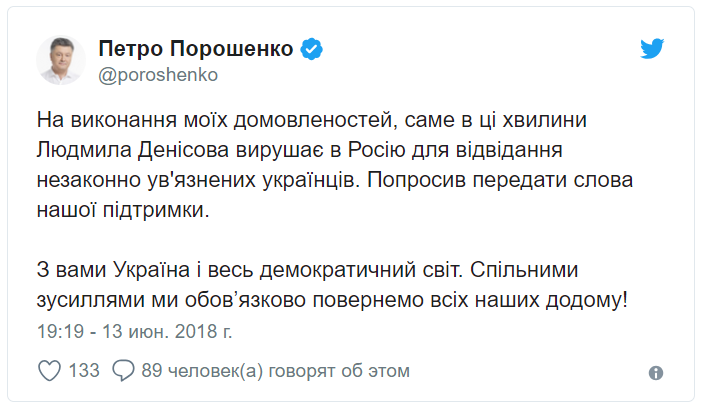The width and height of the screenshot is (706, 404).
Task: Click the line 'зусиллями ми обов'язково повернемо'
Action: [x=231, y=300]
